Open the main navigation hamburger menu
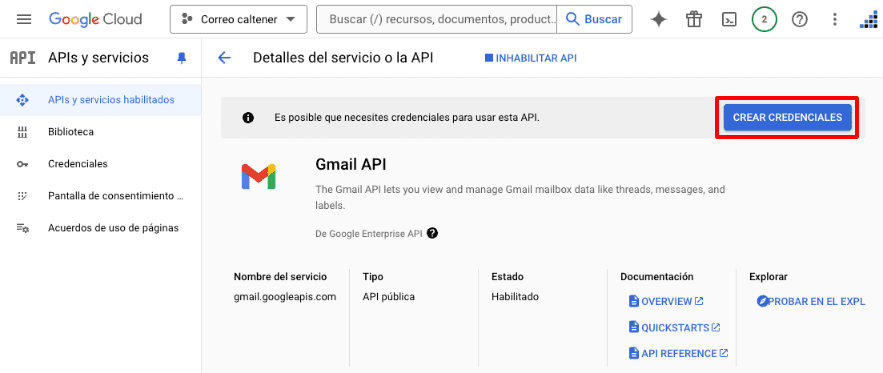The height and width of the screenshot is (373, 883). click(24, 19)
